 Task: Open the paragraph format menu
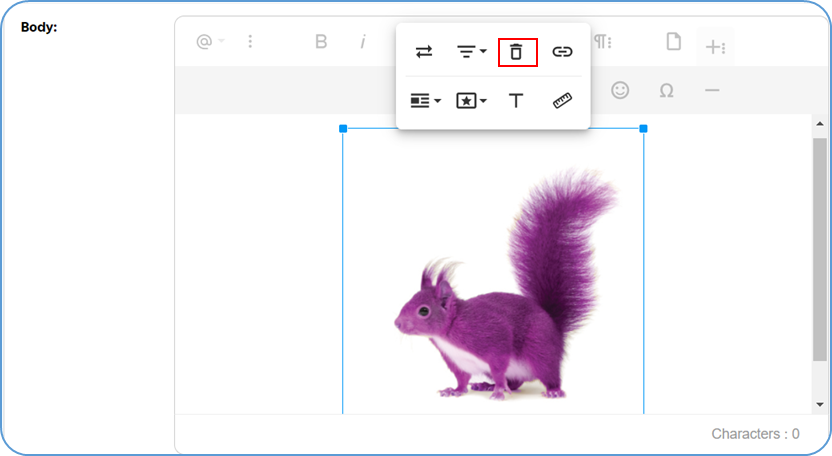click(602, 42)
